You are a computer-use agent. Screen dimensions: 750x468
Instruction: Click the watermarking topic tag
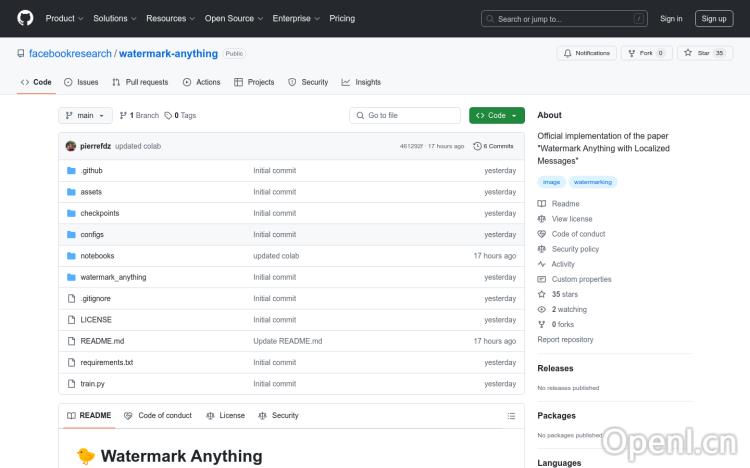click(x=592, y=182)
